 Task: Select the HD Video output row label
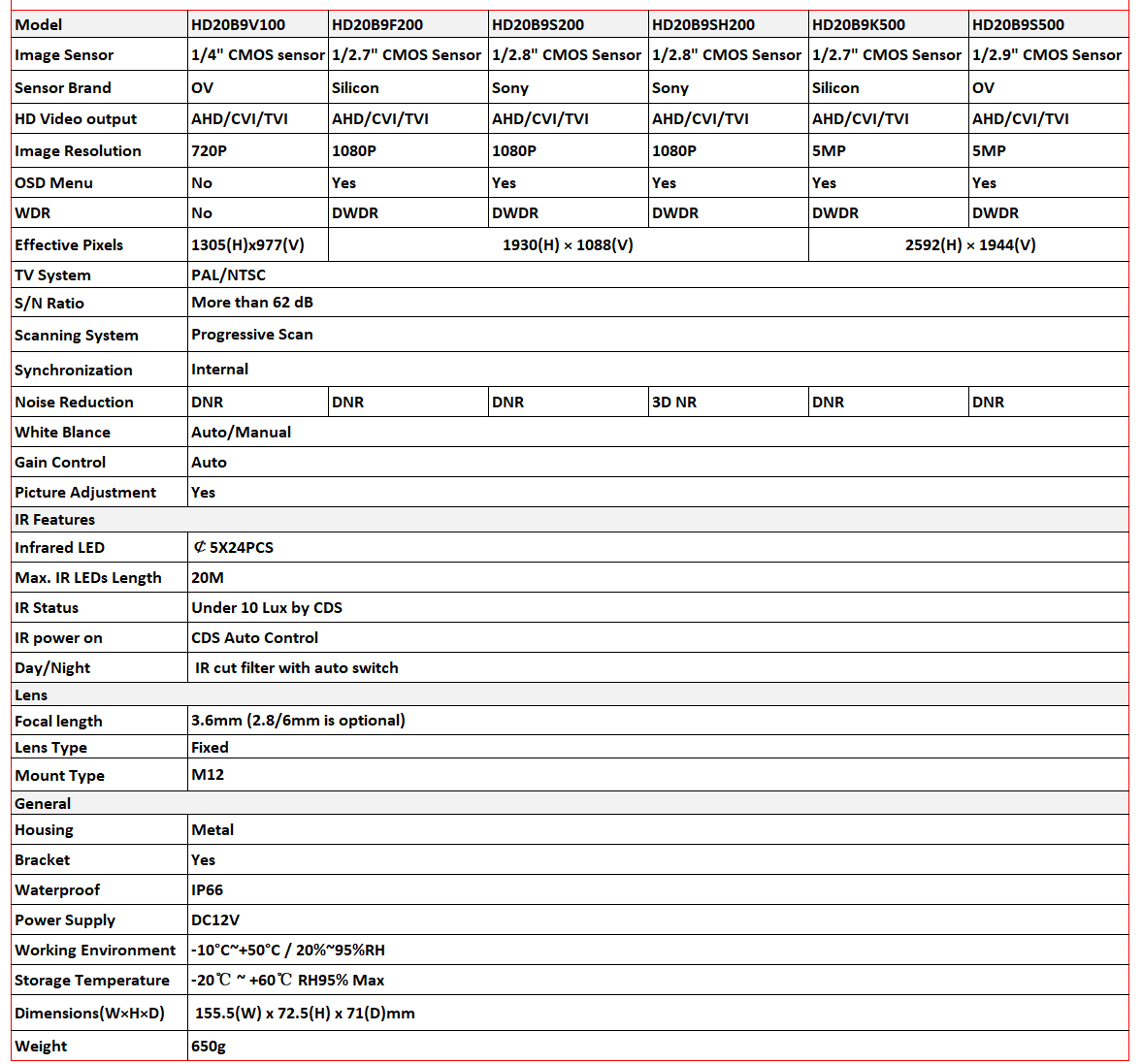pos(76,118)
